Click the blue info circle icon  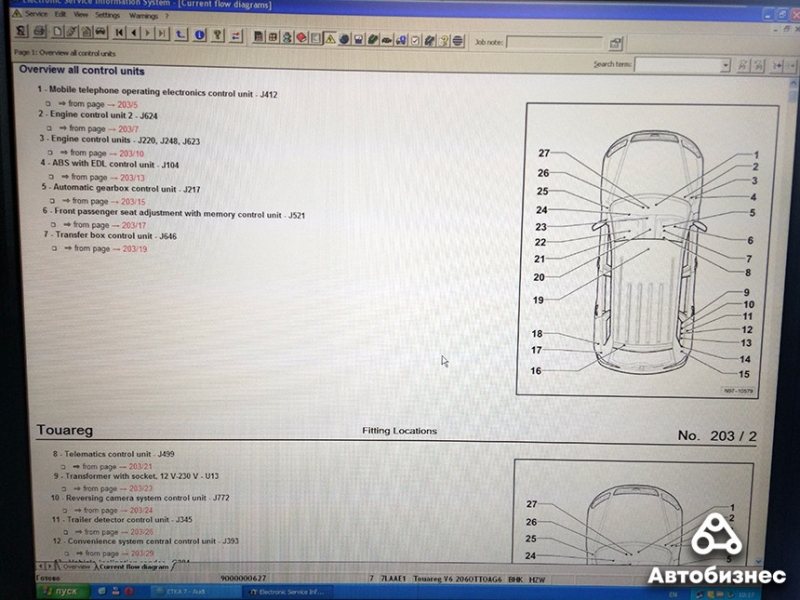click(x=199, y=35)
